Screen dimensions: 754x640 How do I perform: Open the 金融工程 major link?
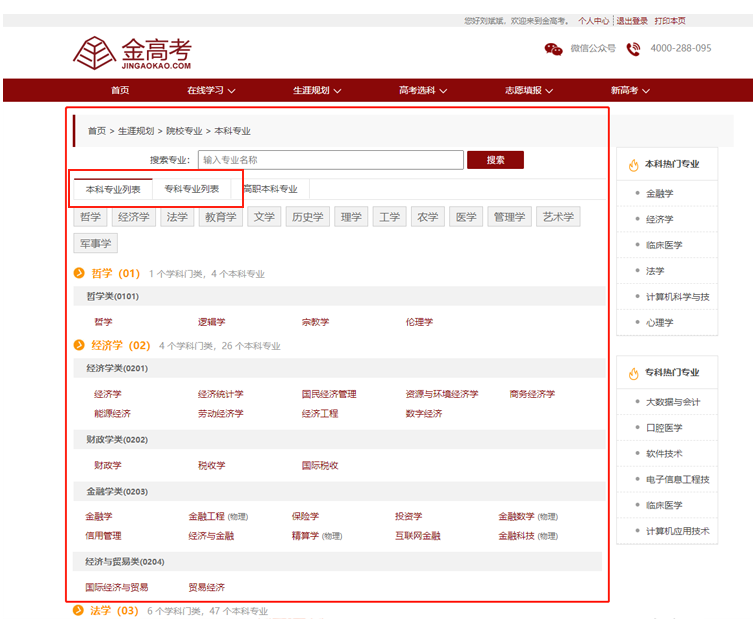click(x=206, y=517)
